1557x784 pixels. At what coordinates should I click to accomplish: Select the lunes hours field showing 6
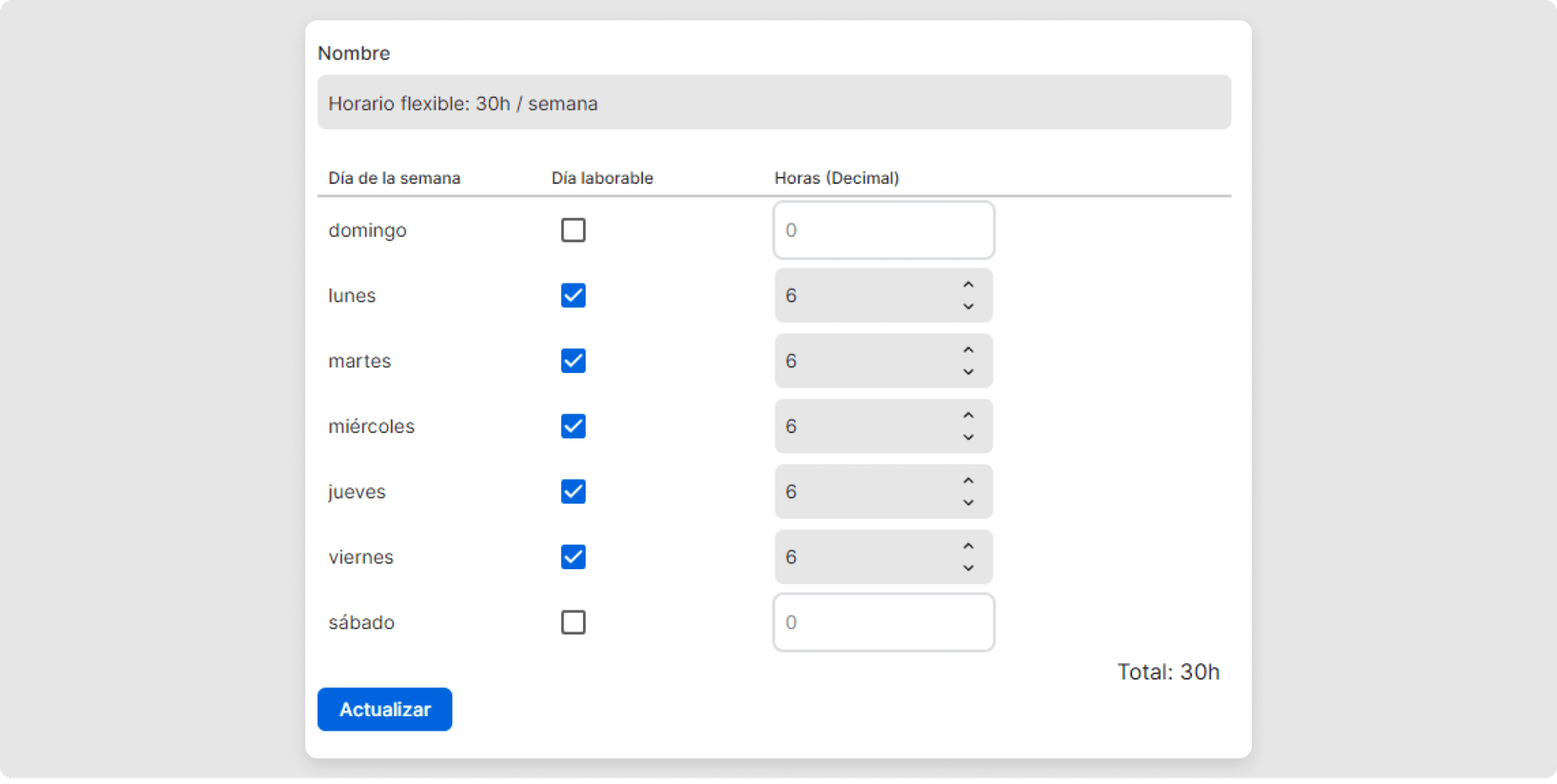883,296
